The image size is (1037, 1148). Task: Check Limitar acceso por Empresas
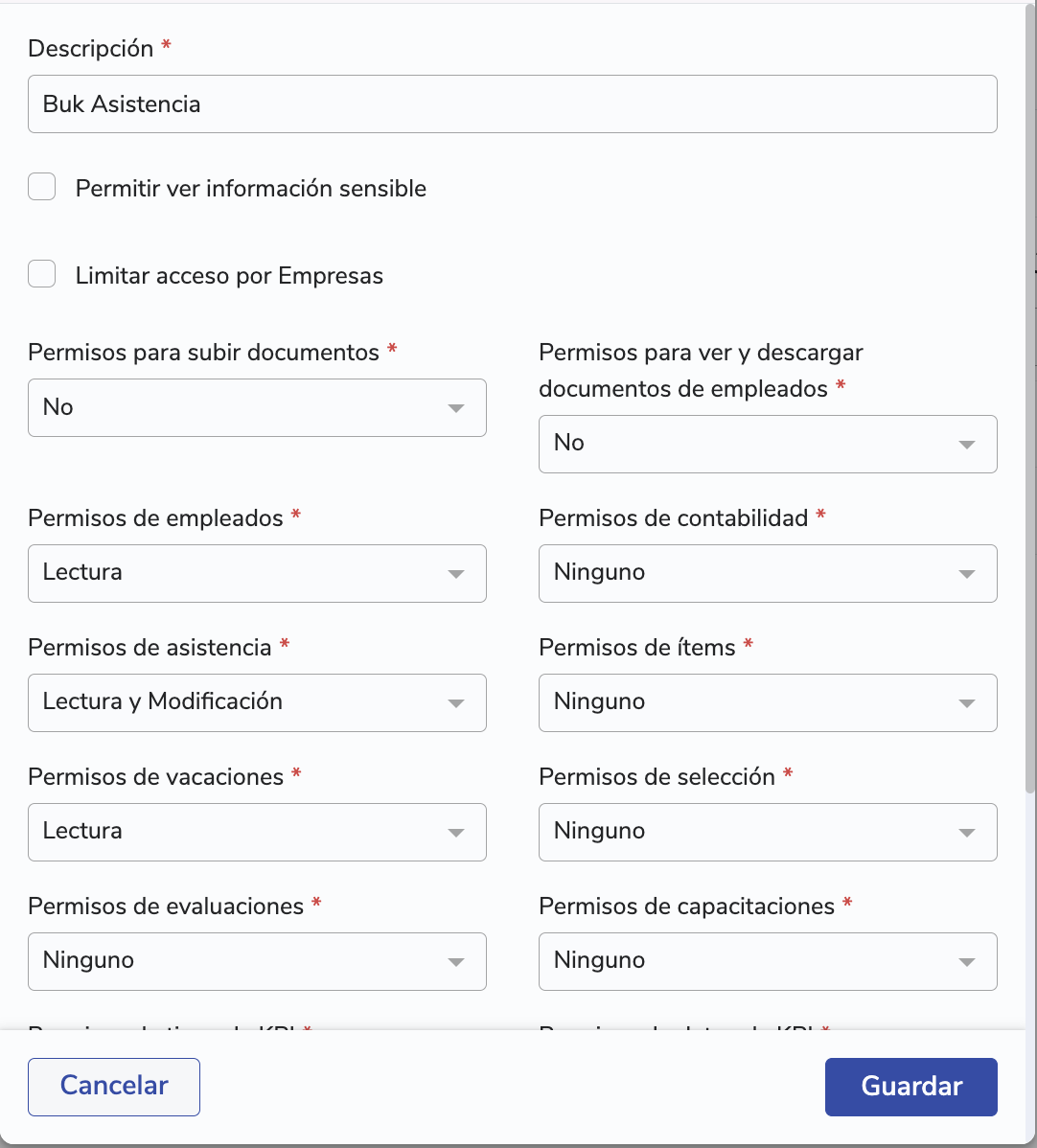[42, 274]
